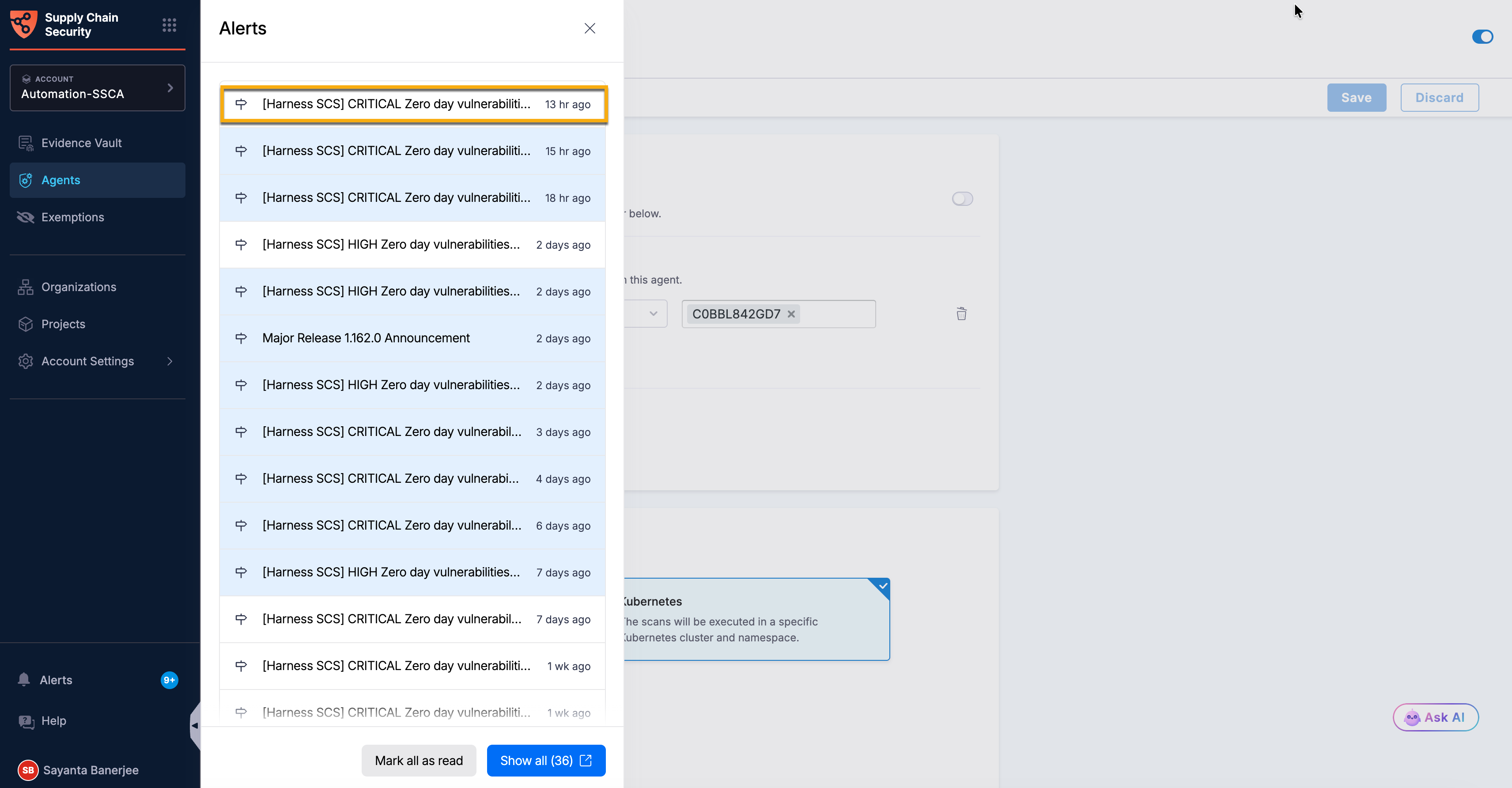Click Show all (36) alerts
Viewport: 1512px width, 788px height.
pyautogui.click(x=546, y=761)
